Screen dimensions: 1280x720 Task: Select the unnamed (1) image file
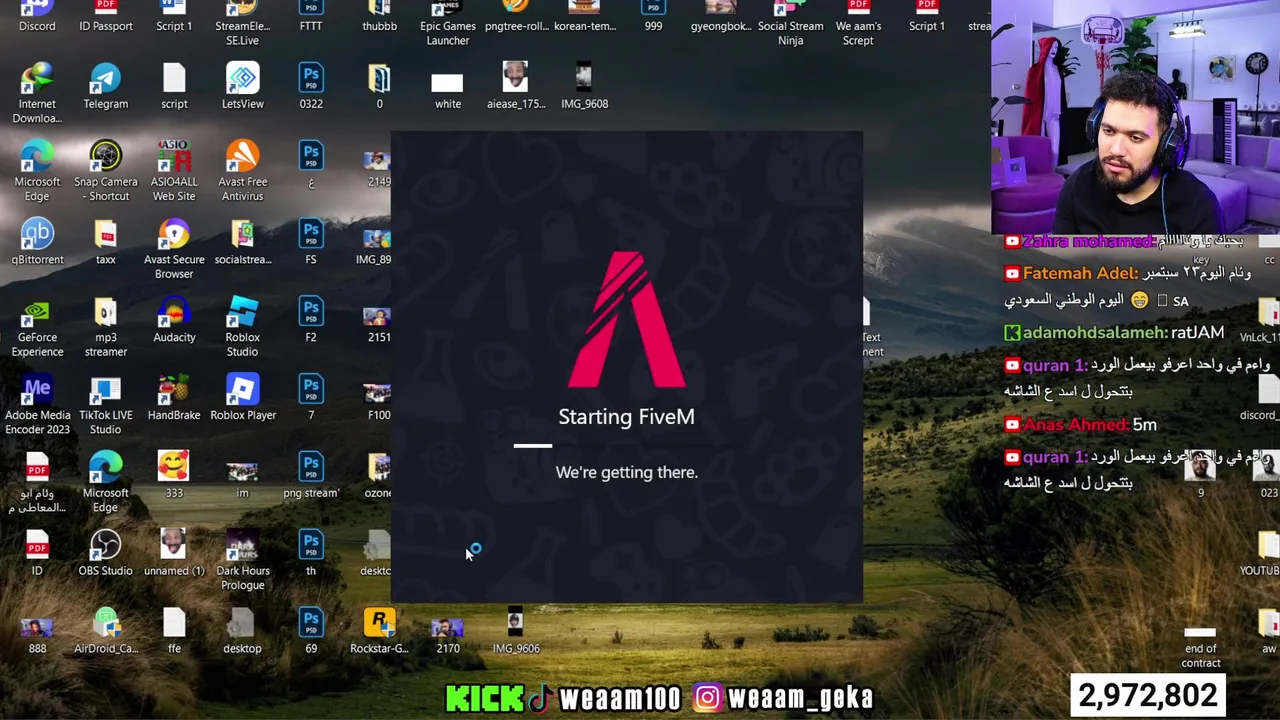click(x=174, y=554)
